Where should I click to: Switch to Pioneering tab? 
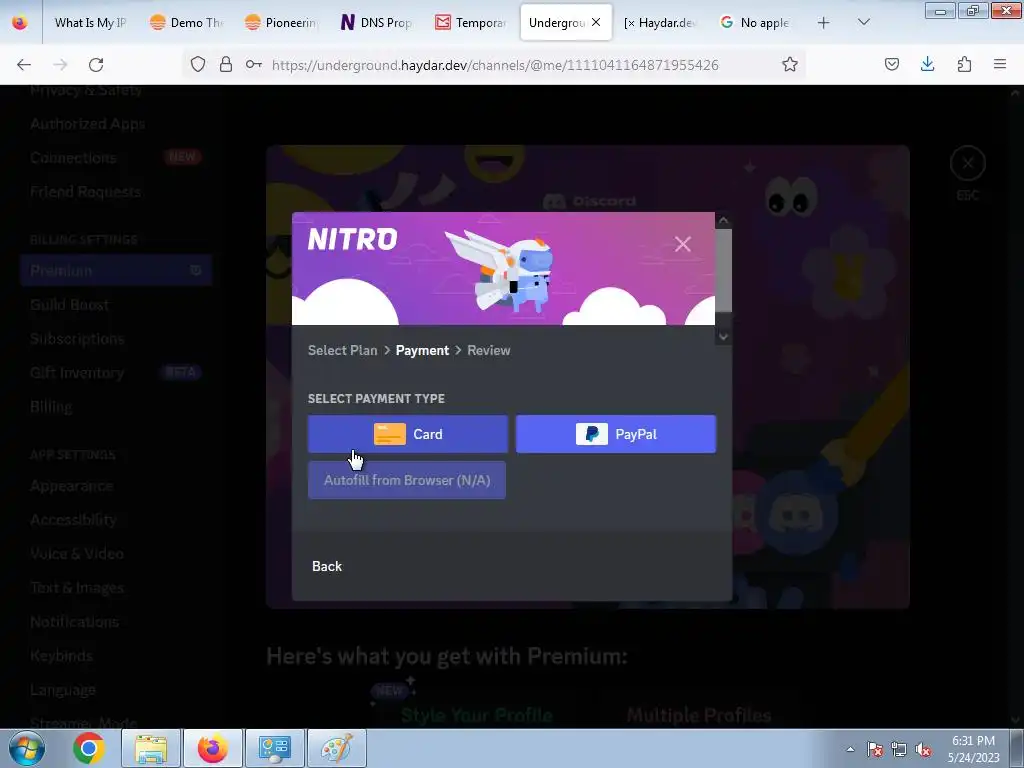pos(281,23)
